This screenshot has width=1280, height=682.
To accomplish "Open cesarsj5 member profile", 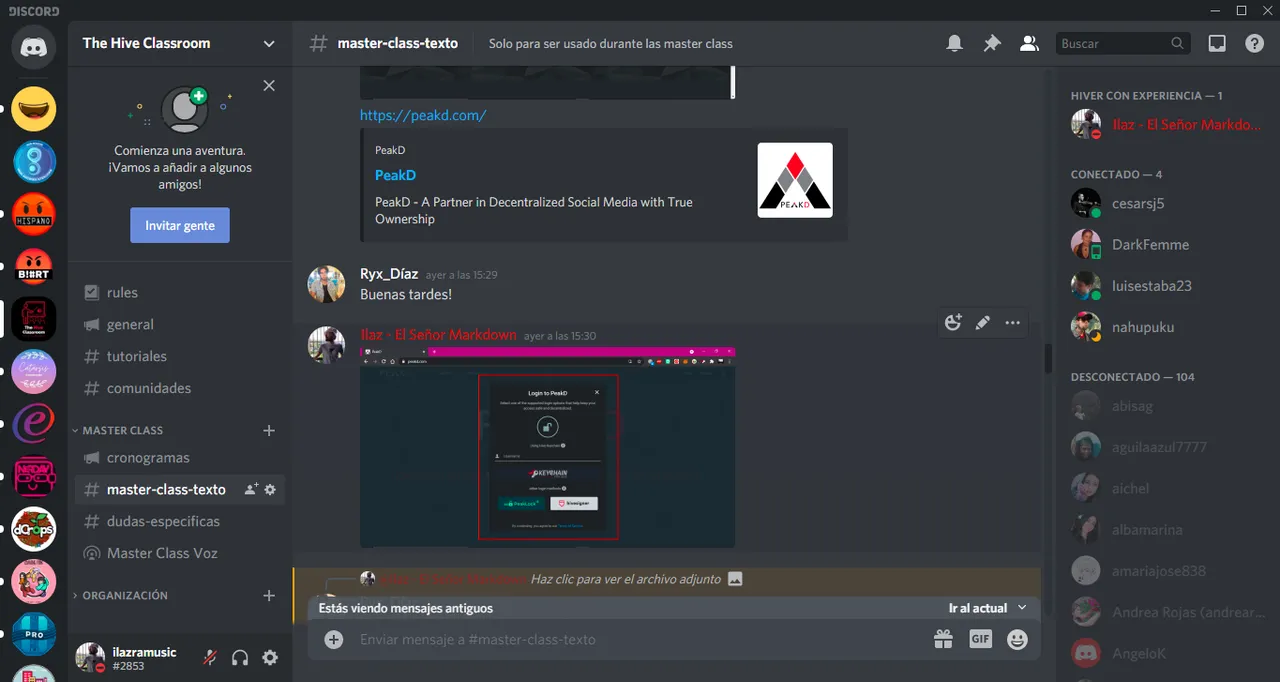I will pos(1168,203).
